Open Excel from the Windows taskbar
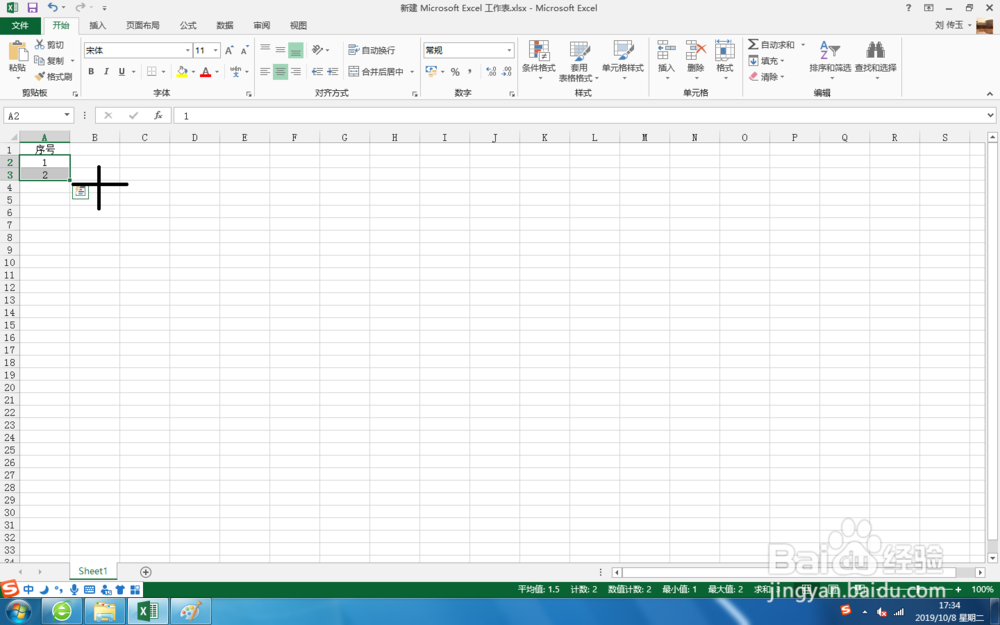 (148, 612)
